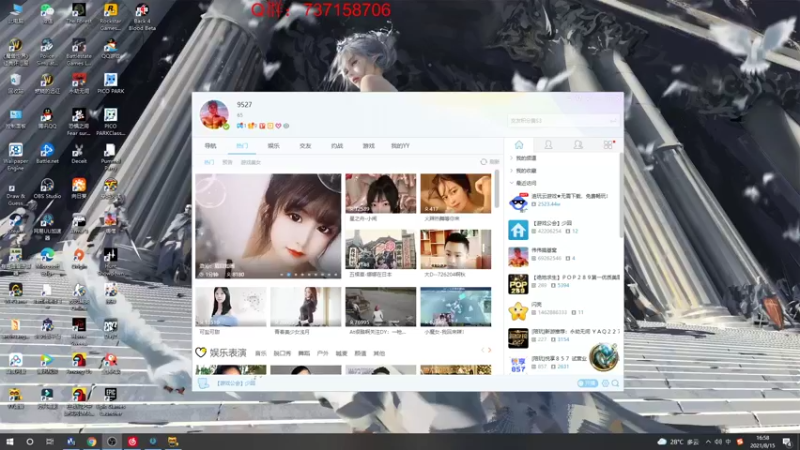
Task: Open the POP 289 channel icon
Action: 518,284
